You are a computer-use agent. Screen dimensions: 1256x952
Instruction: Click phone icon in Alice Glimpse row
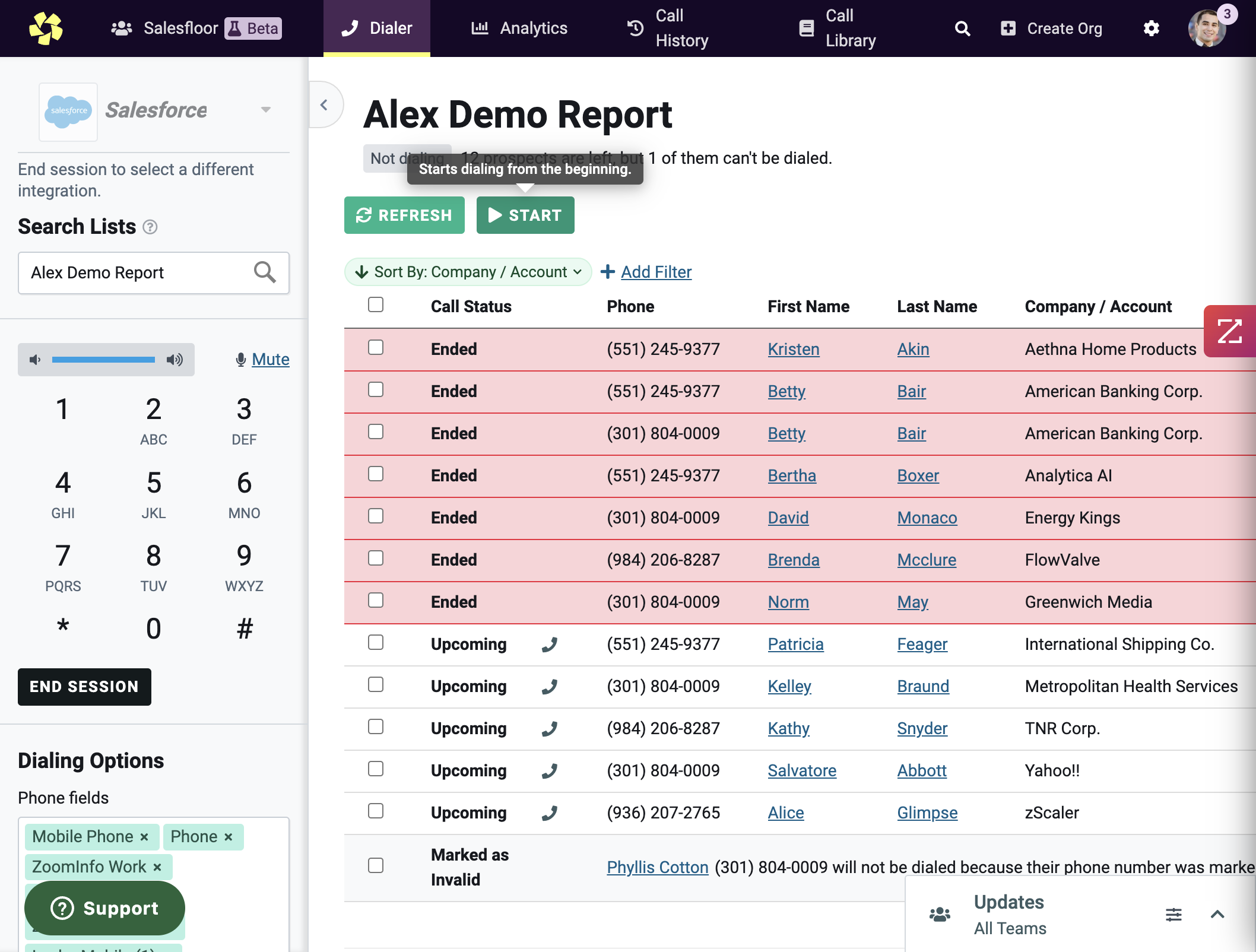point(550,813)
